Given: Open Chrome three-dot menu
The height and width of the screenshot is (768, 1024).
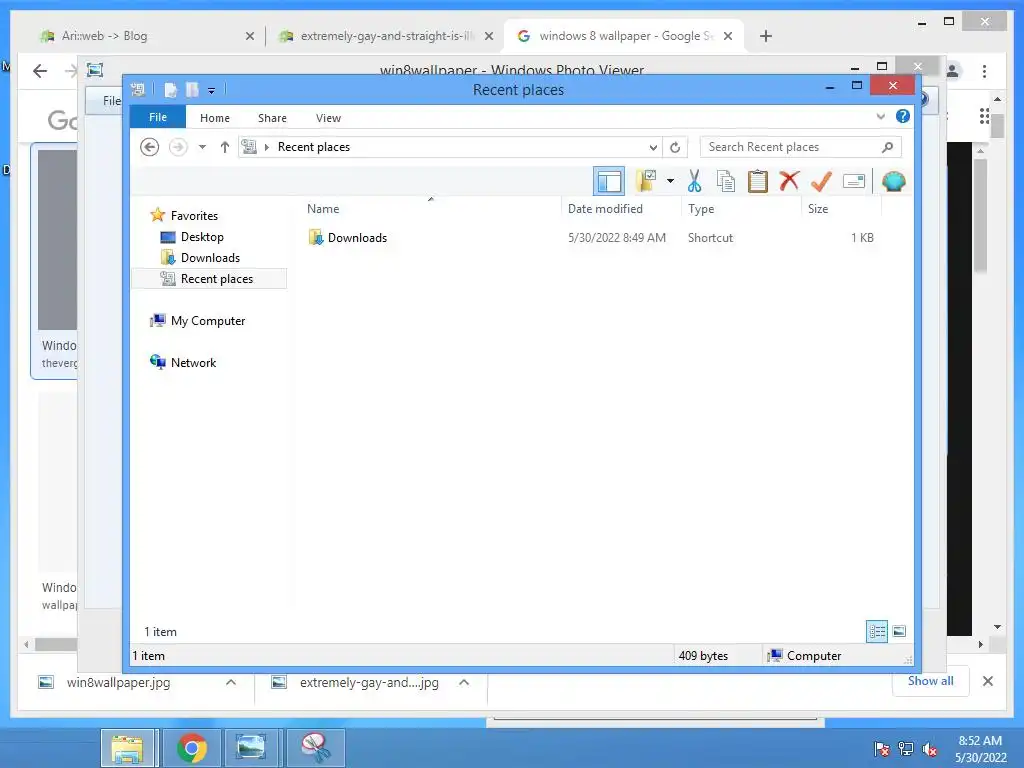Looking at the screenshot, I should 984,71.
